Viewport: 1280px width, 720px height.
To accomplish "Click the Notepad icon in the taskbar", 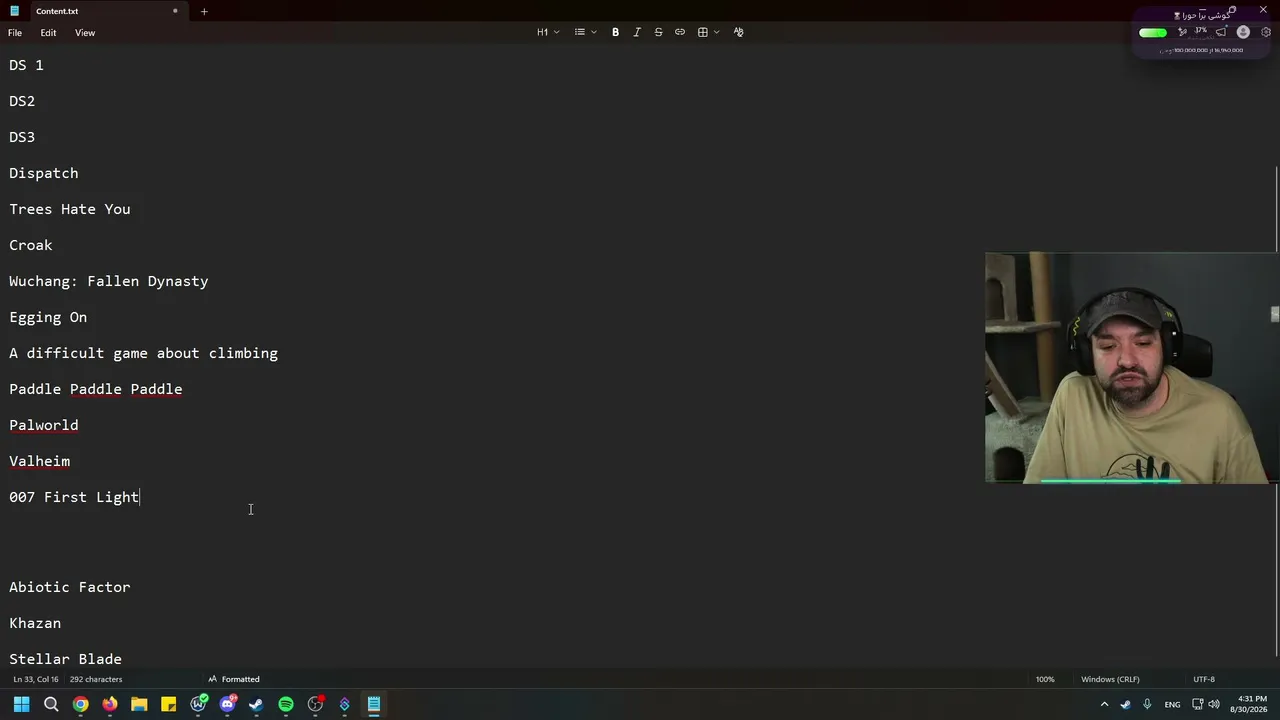I will point(374,704).
